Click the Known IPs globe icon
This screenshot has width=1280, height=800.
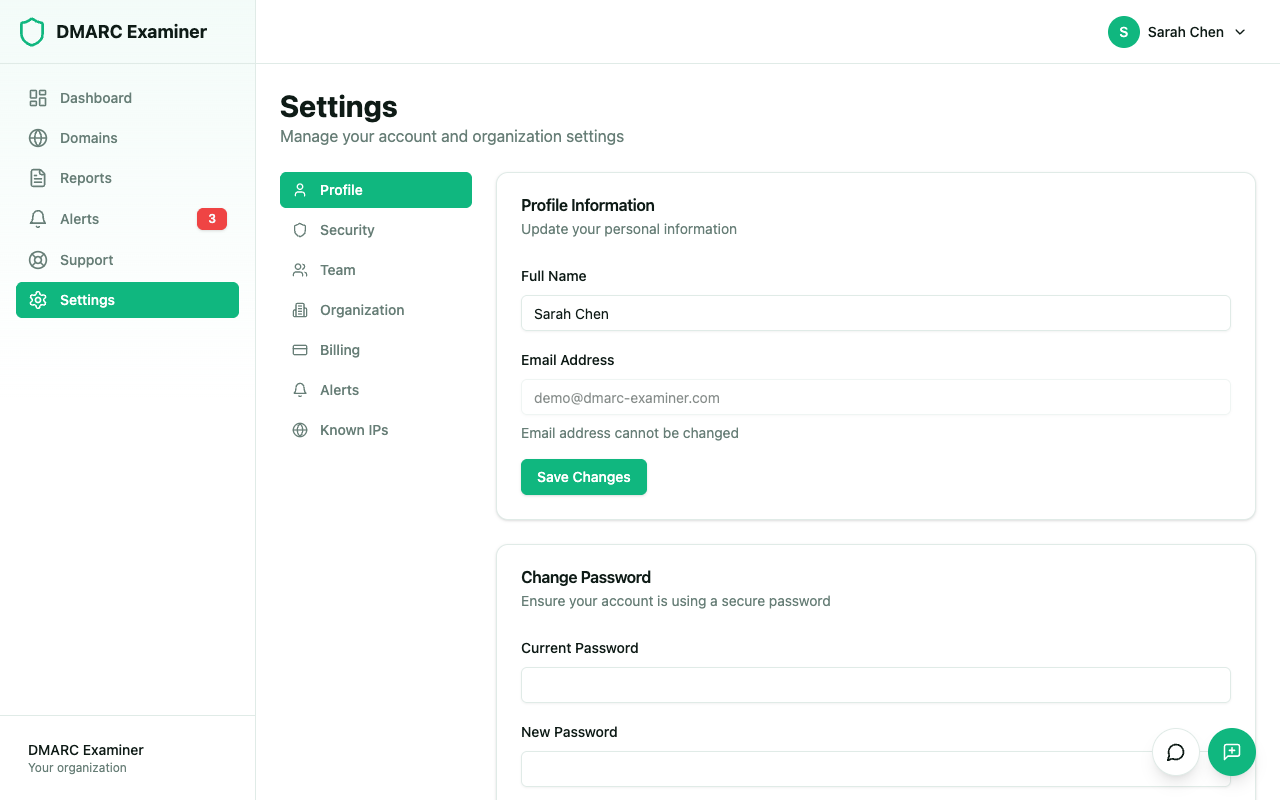300,430
